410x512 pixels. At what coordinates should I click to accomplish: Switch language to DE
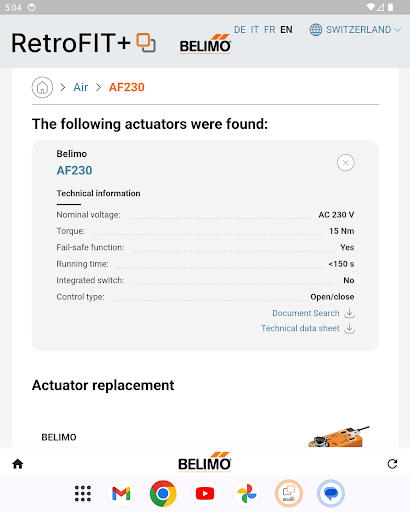point(240,30)
